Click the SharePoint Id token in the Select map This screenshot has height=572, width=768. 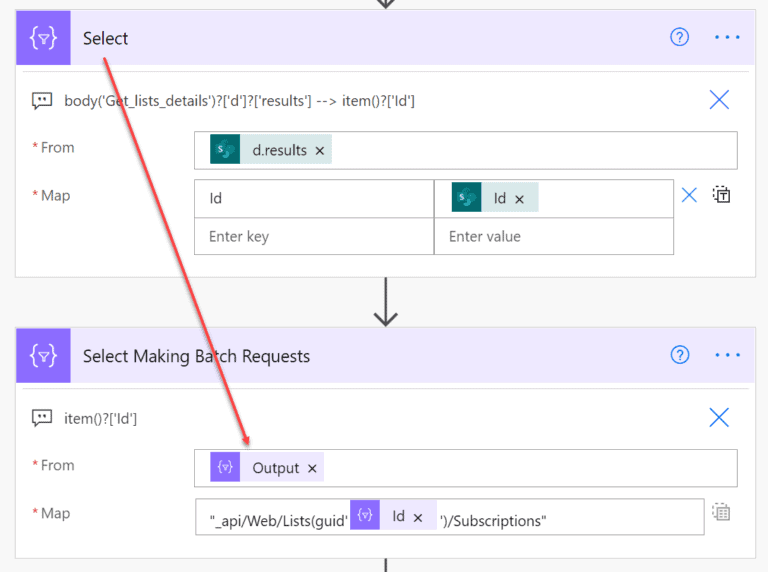[495, 197]
